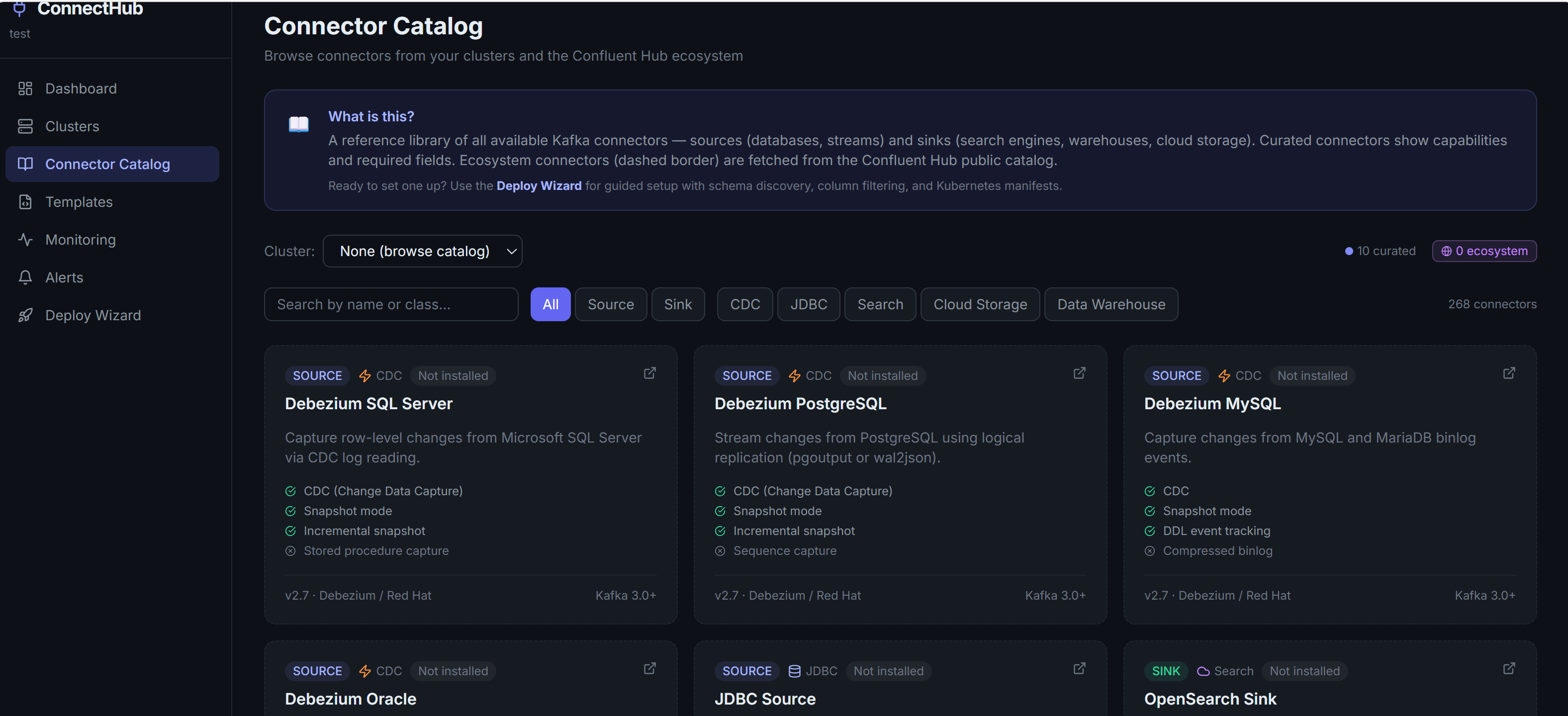Click check icon beside Stored procedure capture
Image resolution: width=1568 pixels, height=716 pixels.
coord(290,550)
